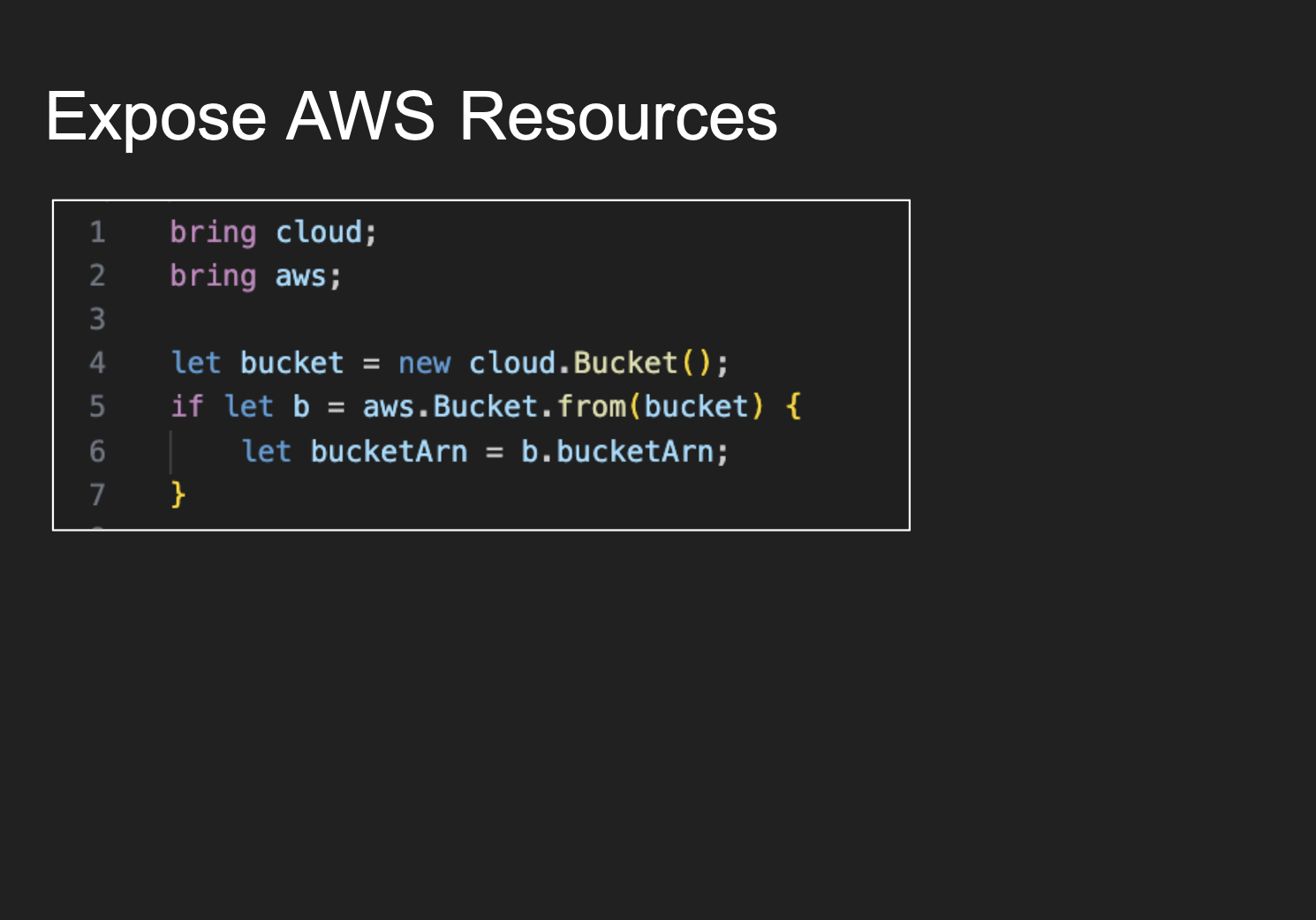This screenshot has width=1316, height=920.
Task: Click "let bucket = new cloud.Bucket();" on line 4
Action: point(450,363)
